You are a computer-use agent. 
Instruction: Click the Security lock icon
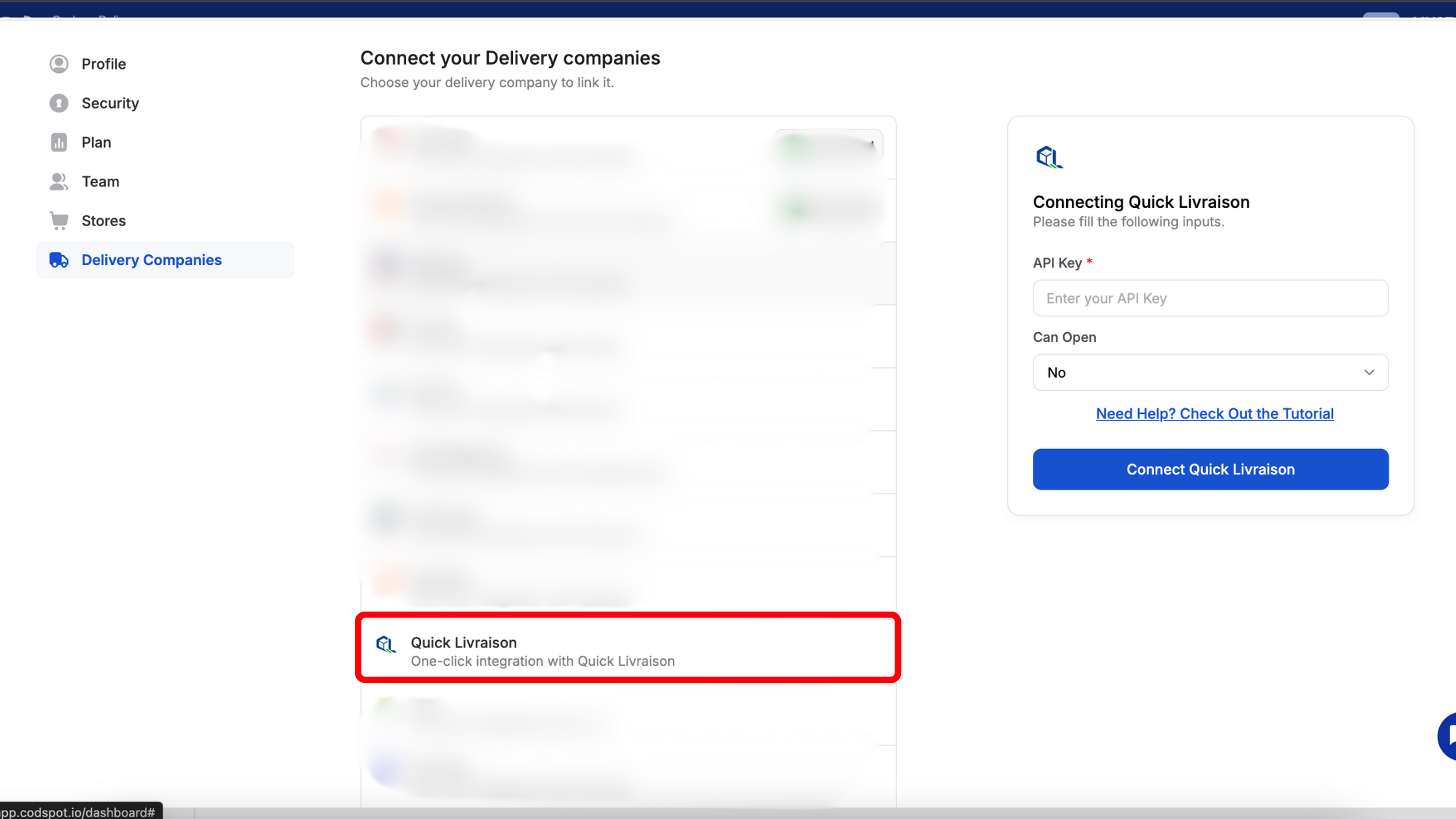pyautogui.click(x=59, y=103)
